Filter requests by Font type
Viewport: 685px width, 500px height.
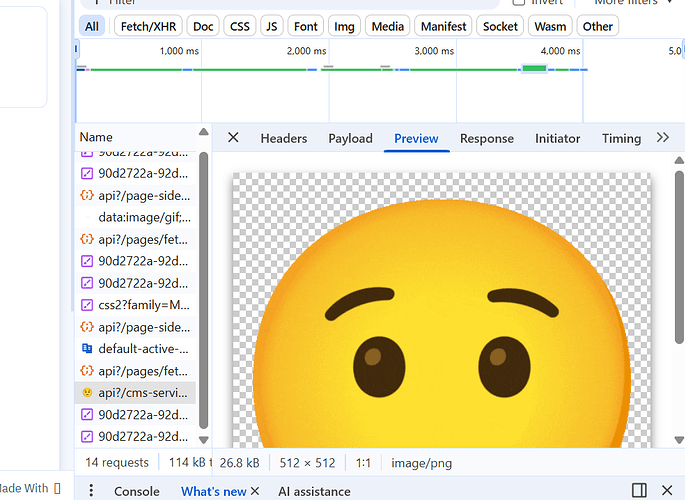coord(305,26)
